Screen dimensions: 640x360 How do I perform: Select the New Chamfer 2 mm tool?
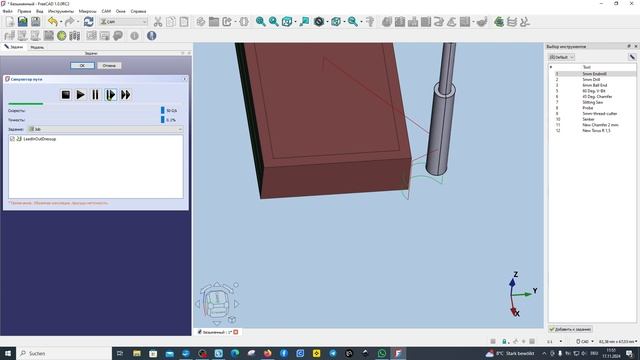pyautogui.click(x=592, y=125)
